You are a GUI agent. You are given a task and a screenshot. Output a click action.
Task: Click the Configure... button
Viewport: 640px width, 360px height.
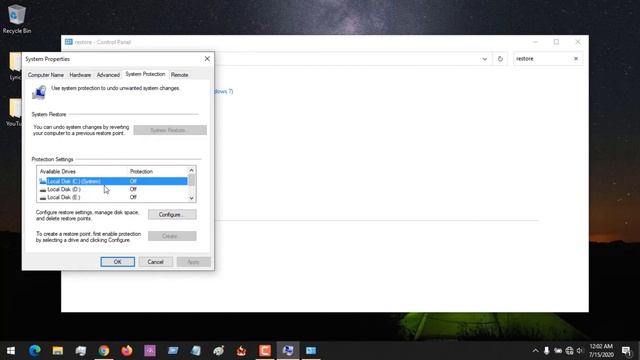[172, 214]
